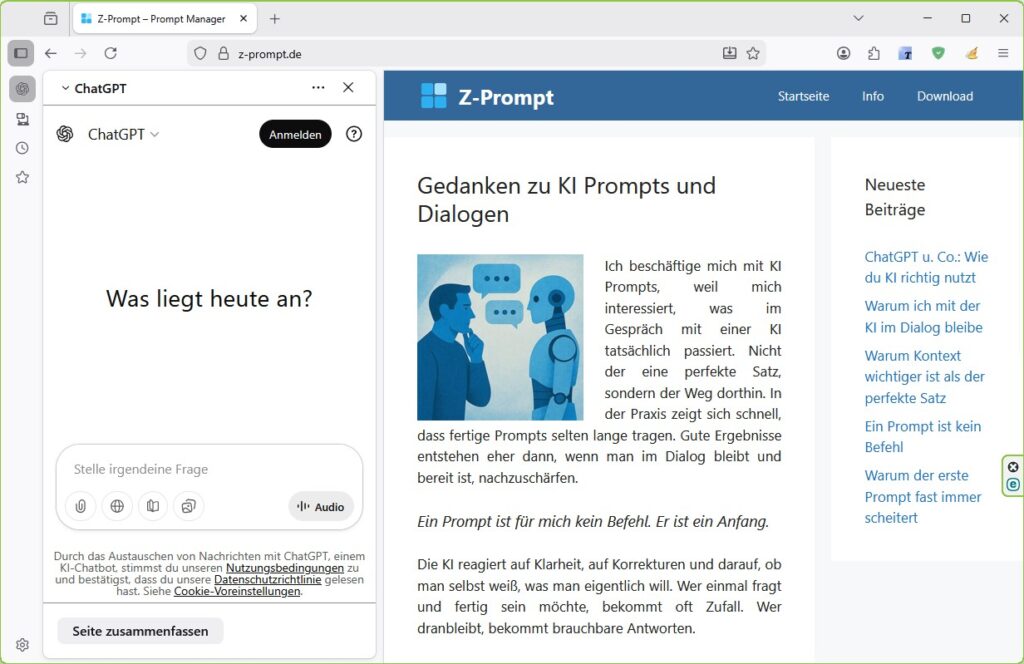Toggle the sidebar panel visibility
Viewport: 1024px width, 664px height.
point(20,52)
